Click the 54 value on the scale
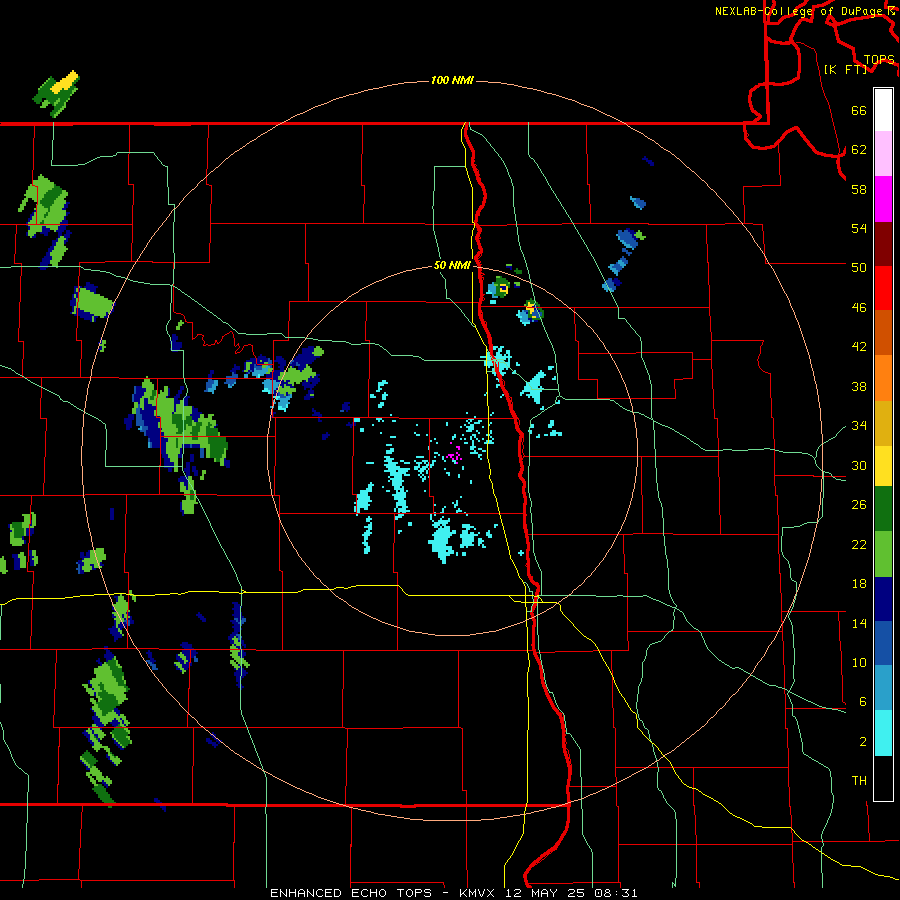900x900 pixels. (x=859, y=228)
